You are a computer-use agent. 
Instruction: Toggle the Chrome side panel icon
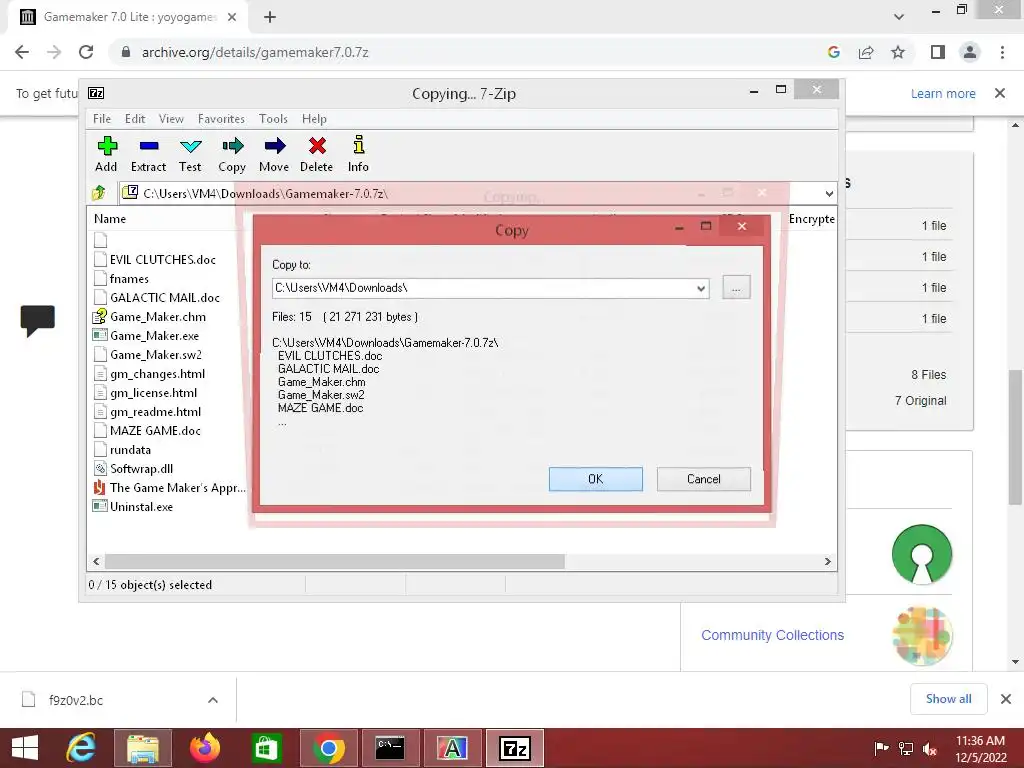tap(938, 52)
